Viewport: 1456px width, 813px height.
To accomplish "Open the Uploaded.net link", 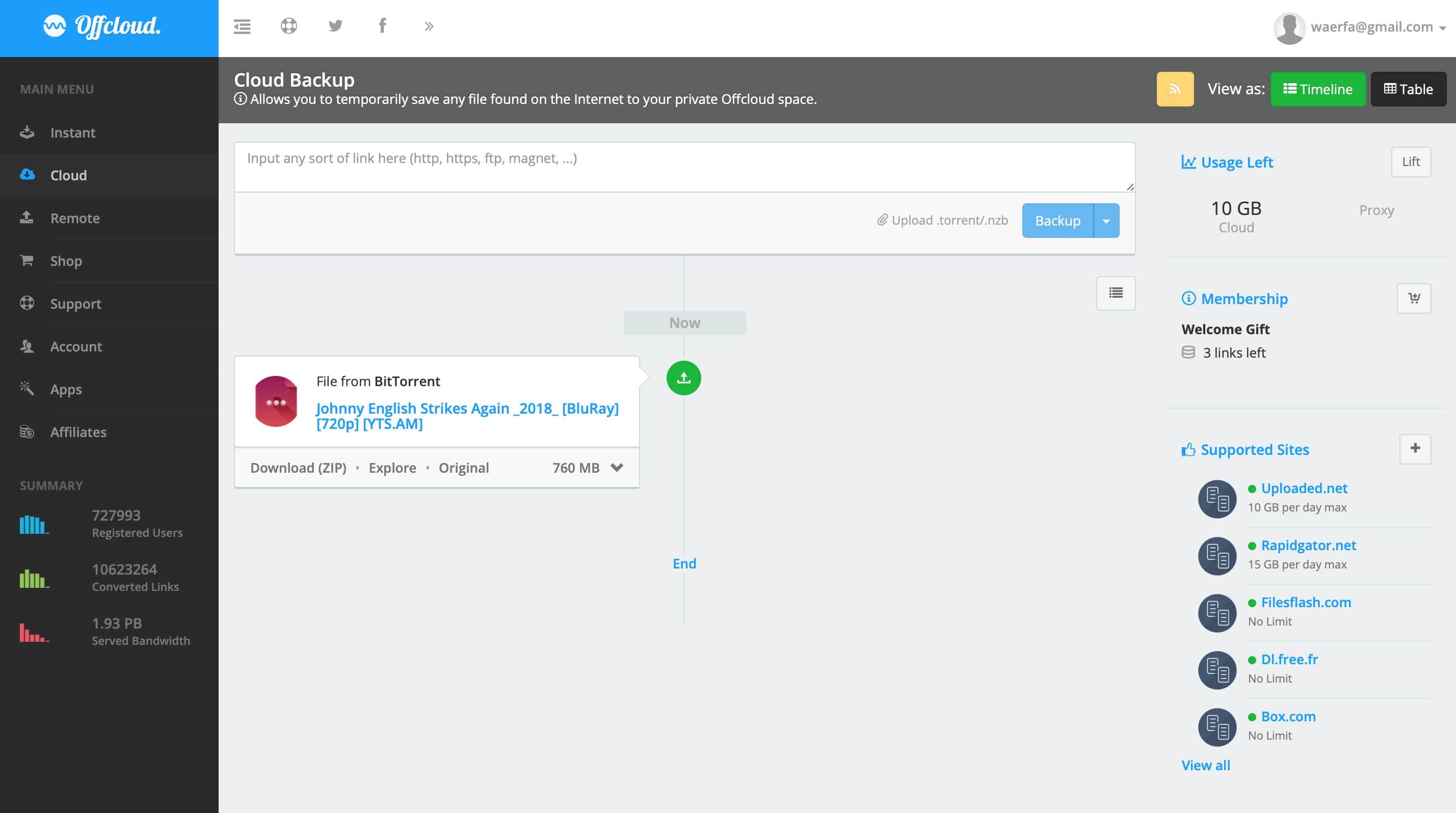I will 1304,488.
